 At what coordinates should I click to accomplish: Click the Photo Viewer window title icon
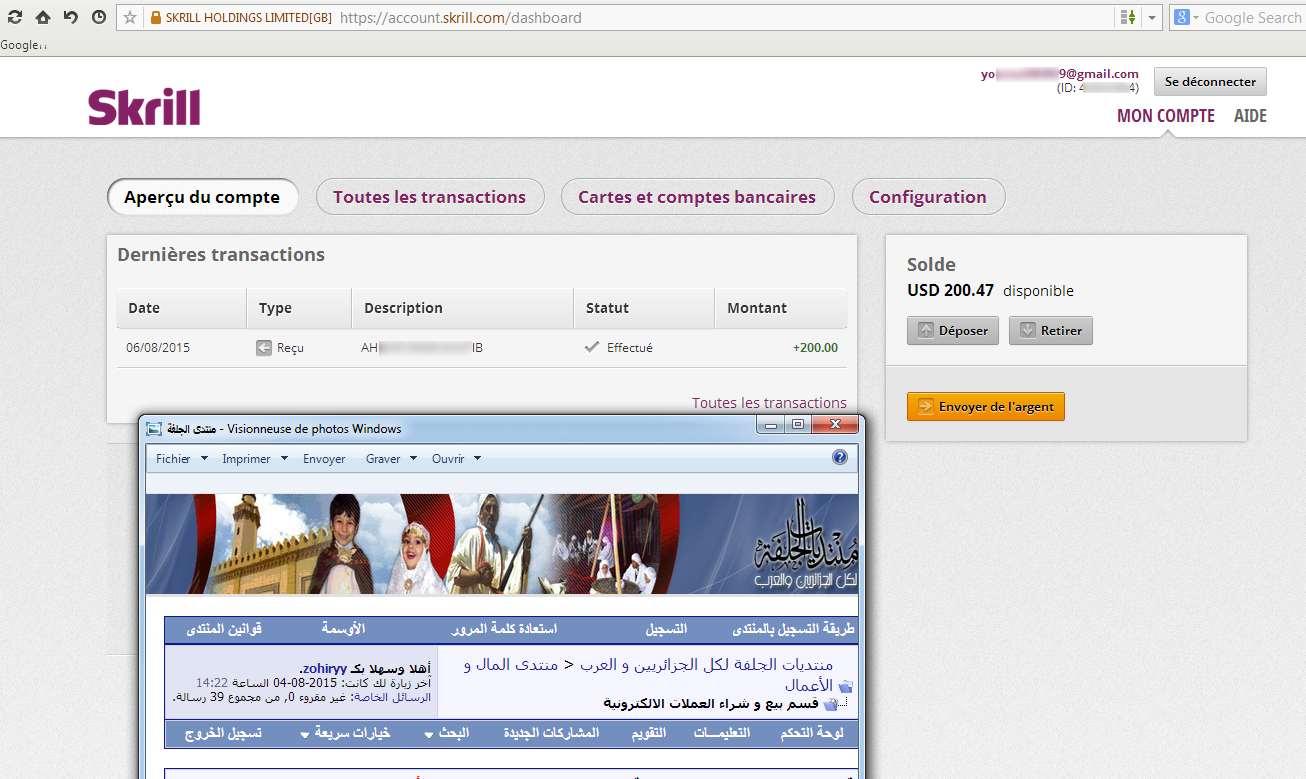[154, 429]
